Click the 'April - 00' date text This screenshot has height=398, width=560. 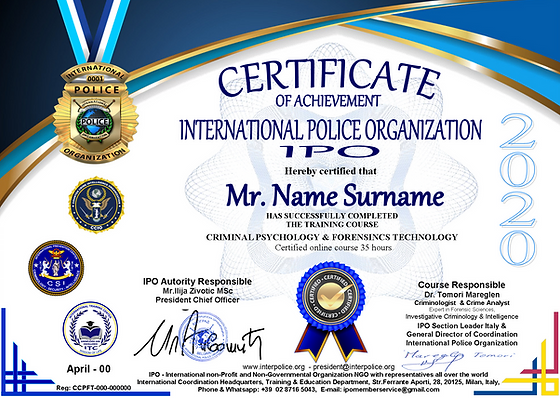point(89,369)
